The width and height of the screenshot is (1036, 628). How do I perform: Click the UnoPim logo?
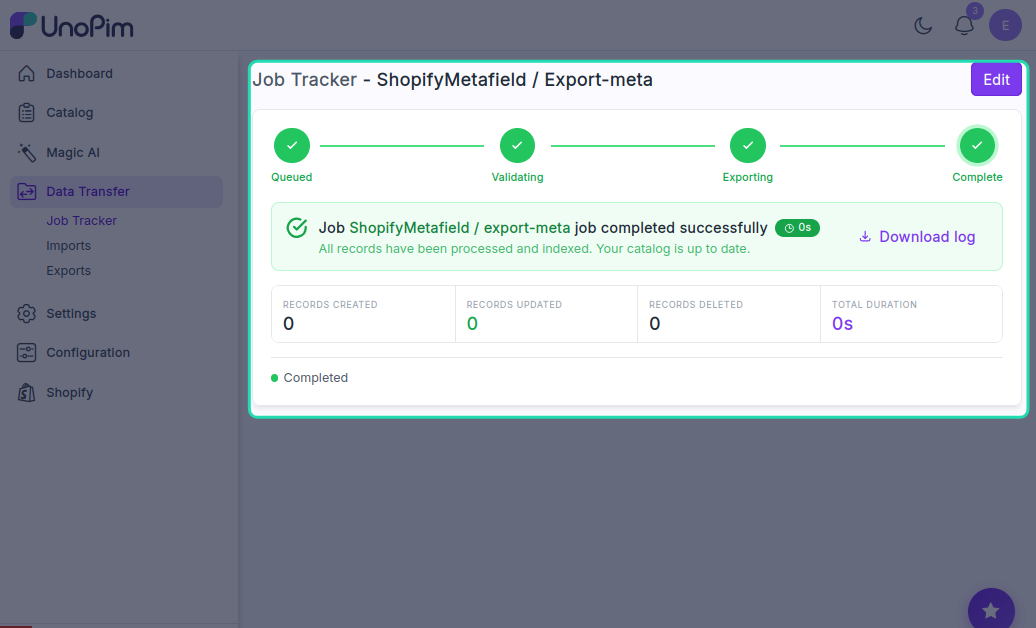71,26
